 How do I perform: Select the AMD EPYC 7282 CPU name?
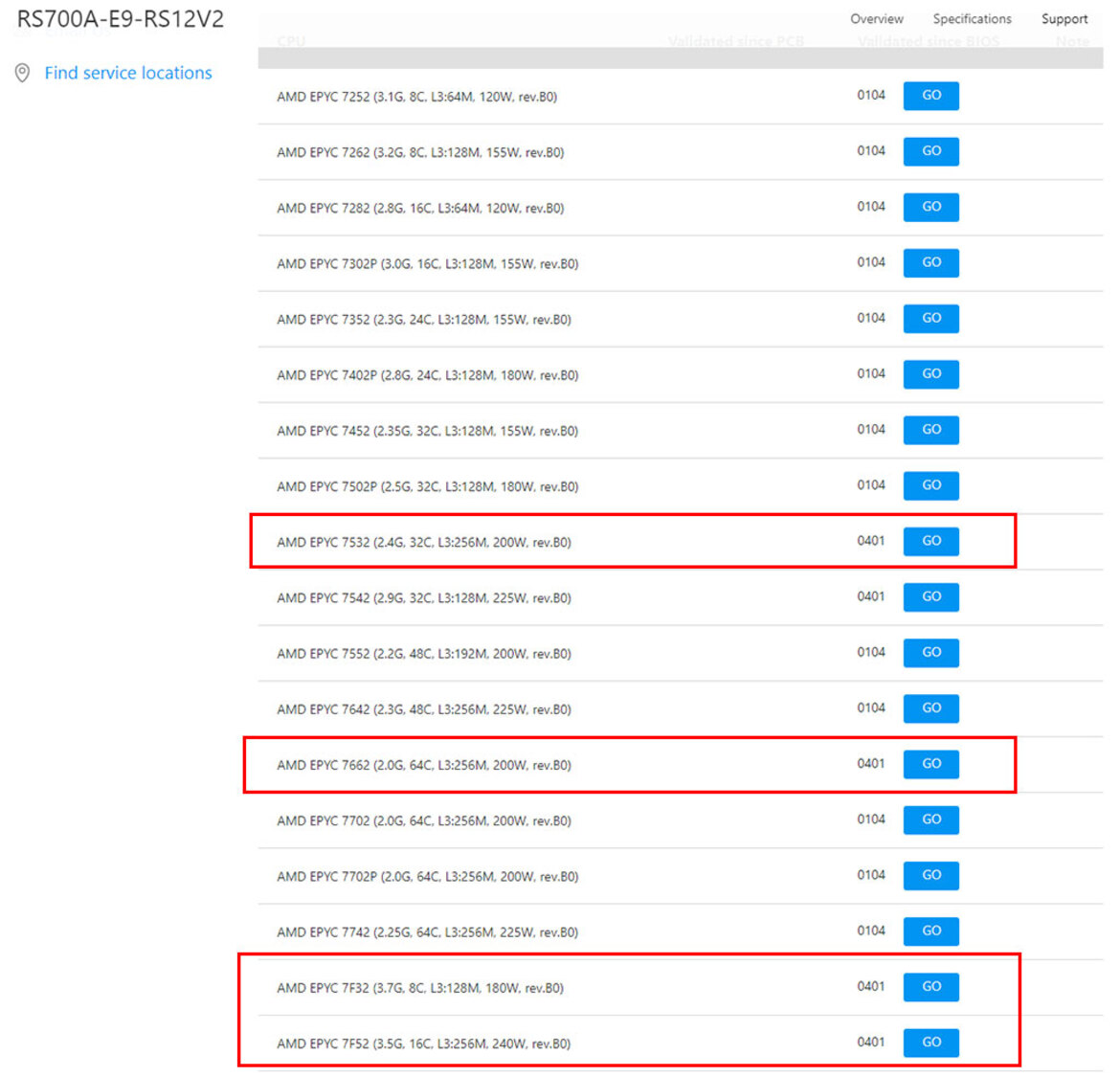420,209
